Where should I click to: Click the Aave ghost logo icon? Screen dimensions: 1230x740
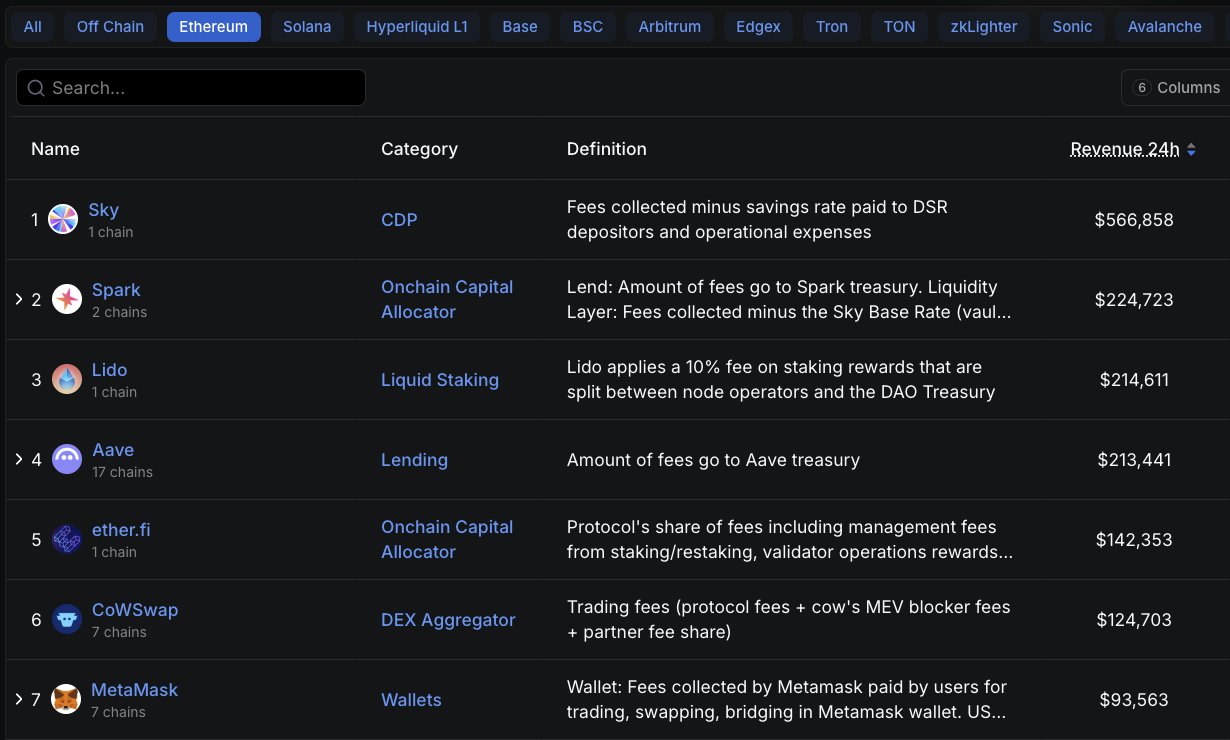pyautogui.click(x=67, y=459)
